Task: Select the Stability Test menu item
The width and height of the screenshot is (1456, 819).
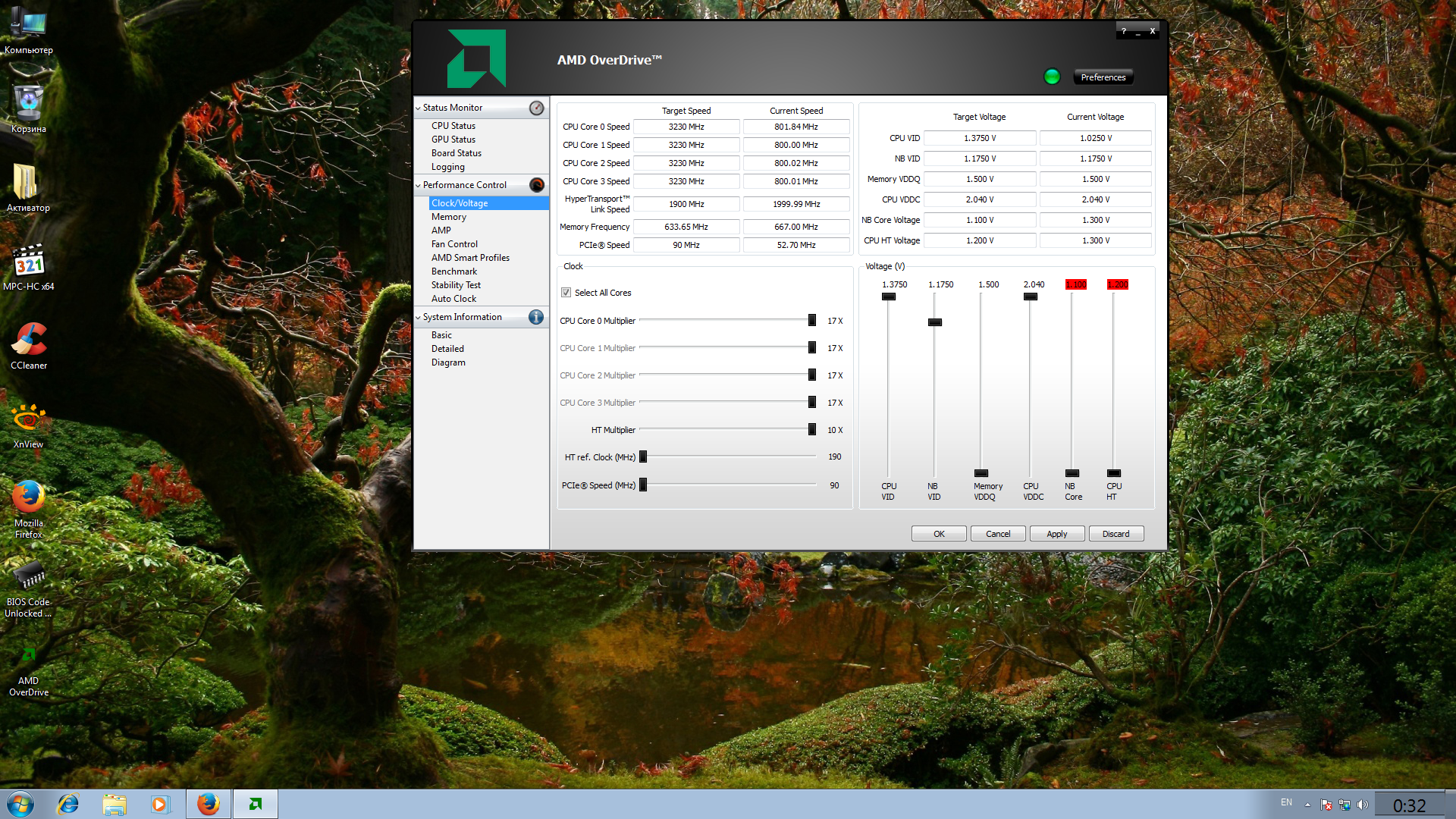Action: tap(456, 285)
